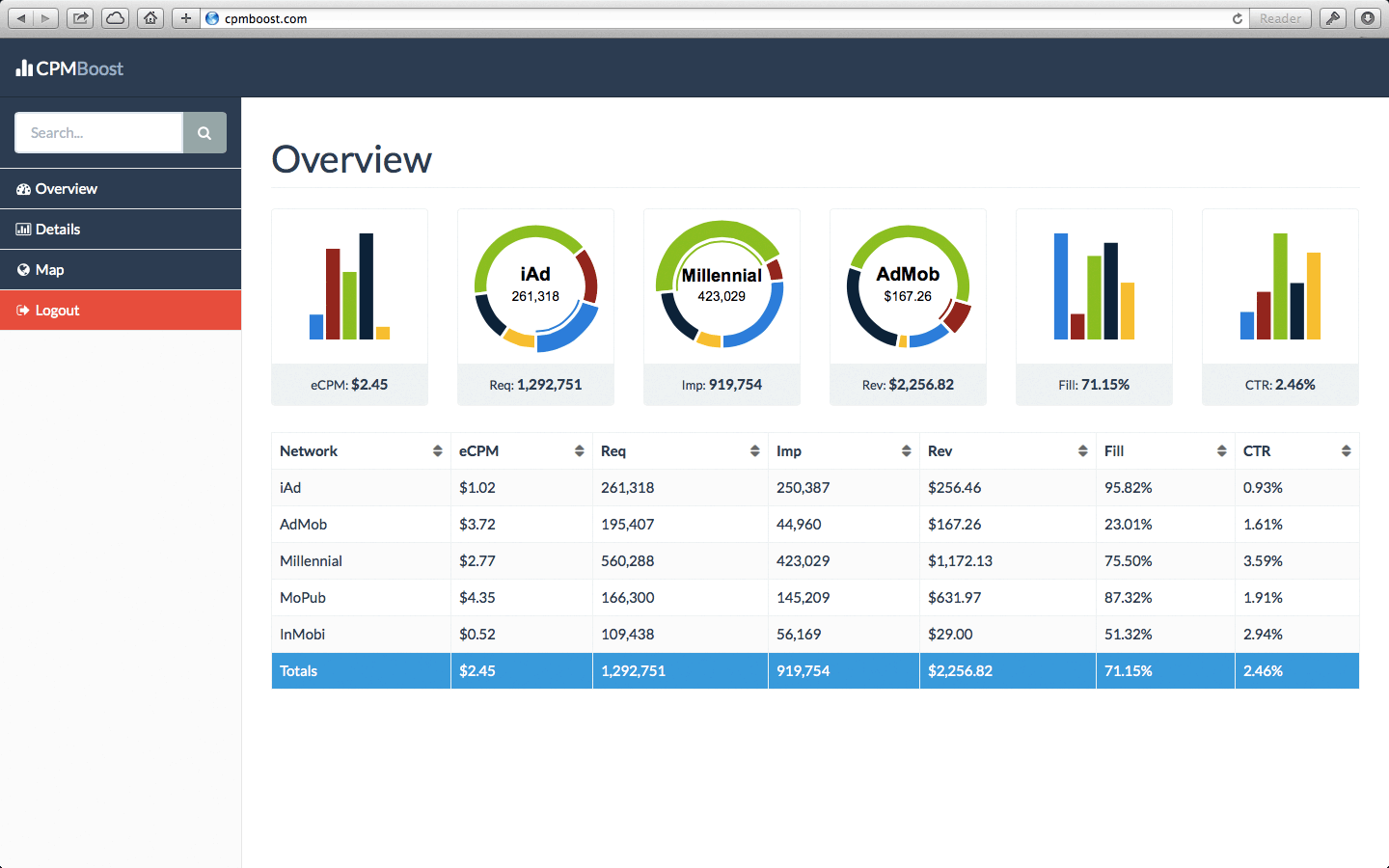Screen dimensions: 1389x868
Task: Click the add bookmark plus icon
Action: pos(185,18)
